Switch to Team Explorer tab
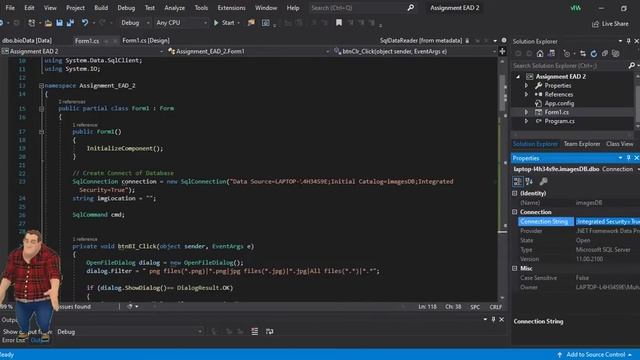Screen dimensions: 640x360 582,144
